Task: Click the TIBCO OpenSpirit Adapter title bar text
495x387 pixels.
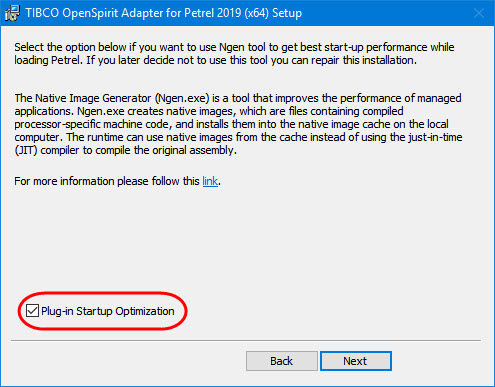Action: [x=164, y=13]
